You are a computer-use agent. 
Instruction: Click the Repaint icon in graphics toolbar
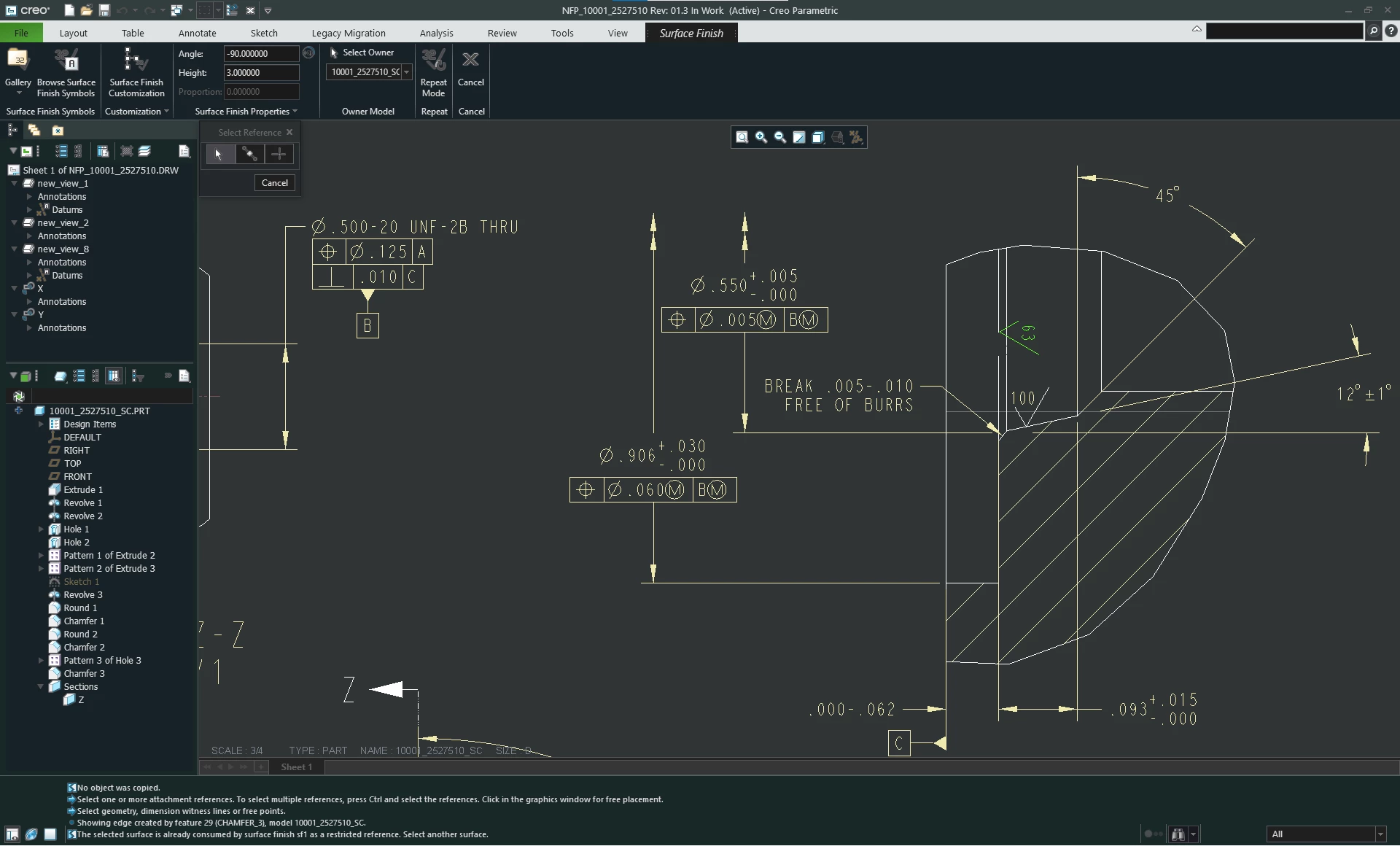tap(799, 137)
